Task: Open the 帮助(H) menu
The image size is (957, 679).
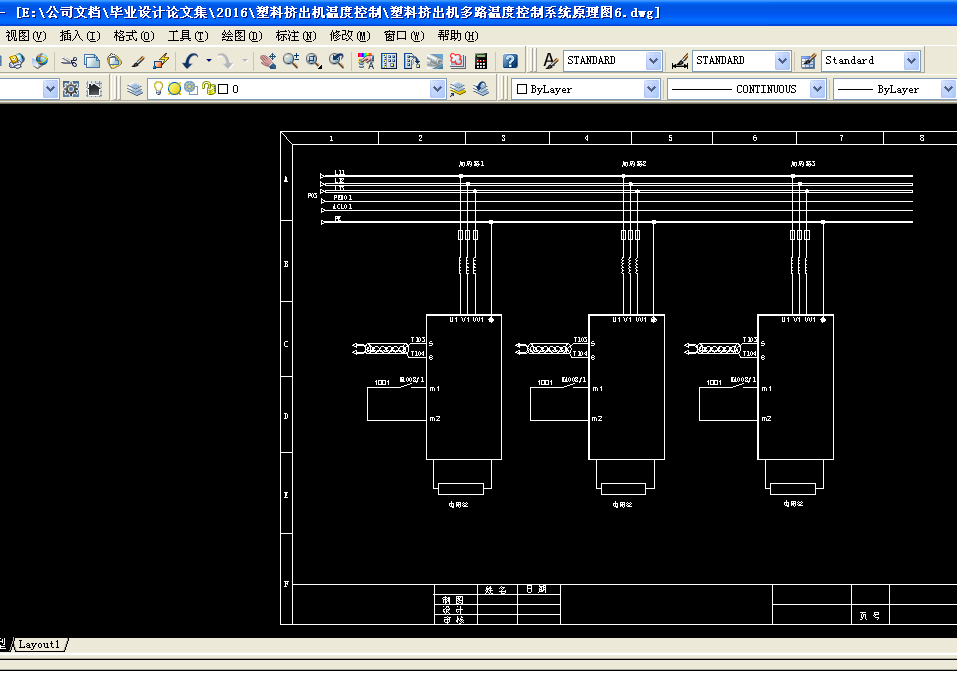Action: coord(458,36)
